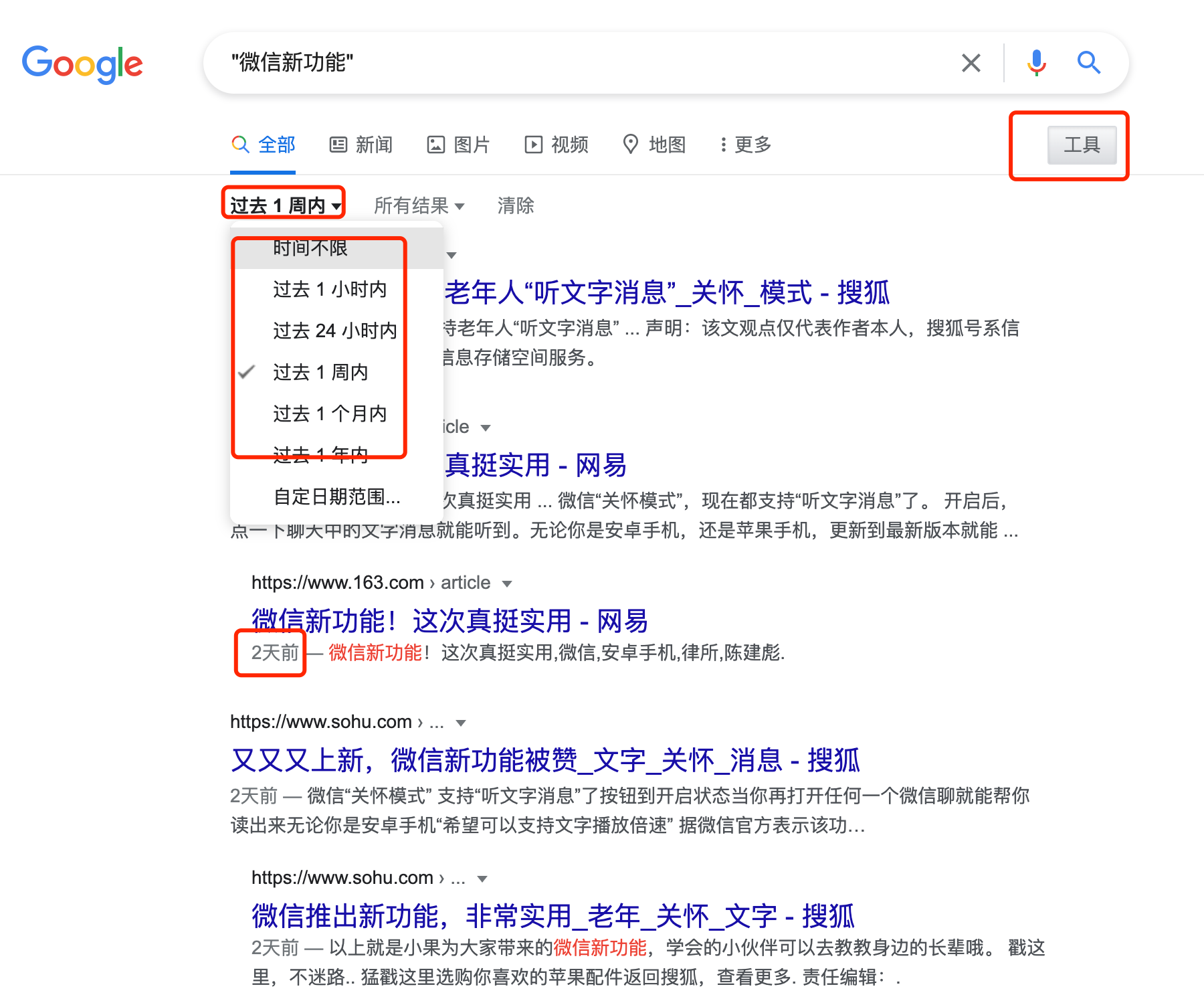
Task: Switch to the 新闻 tab
Action: pyautogui.click(x=361, y=145)
